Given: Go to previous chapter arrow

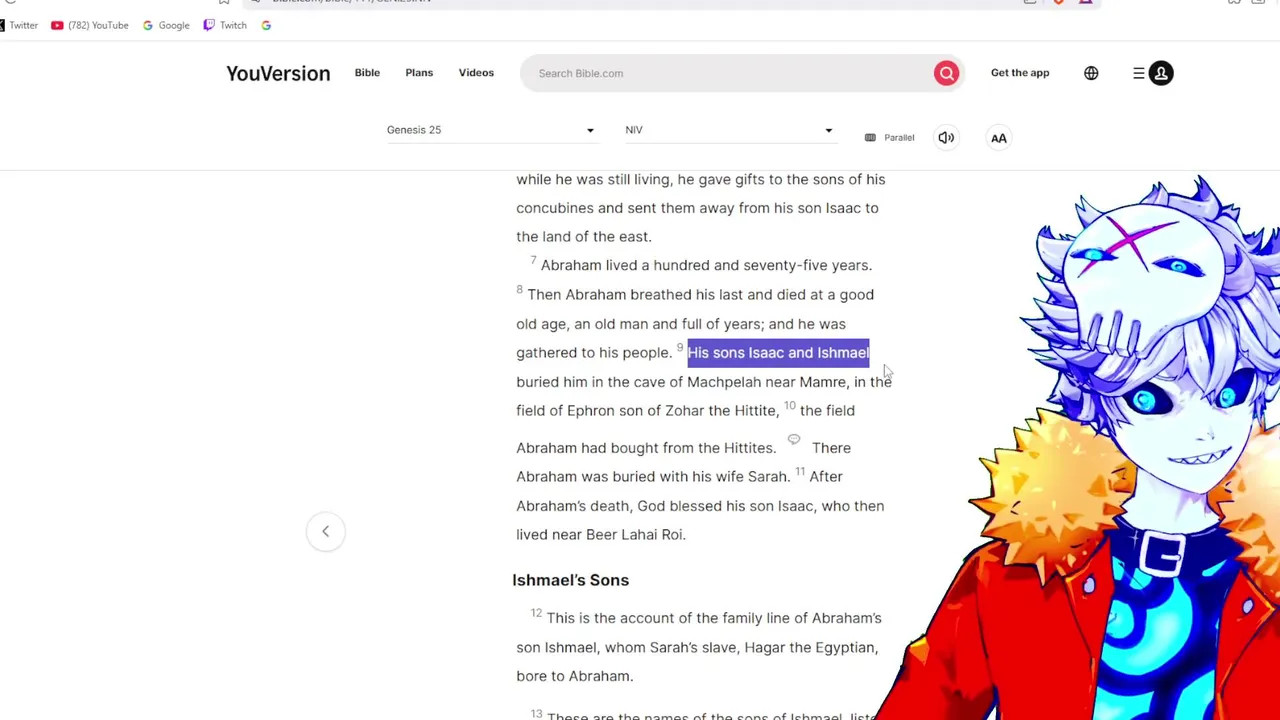Looking at the screenshot, I should 325,531.
